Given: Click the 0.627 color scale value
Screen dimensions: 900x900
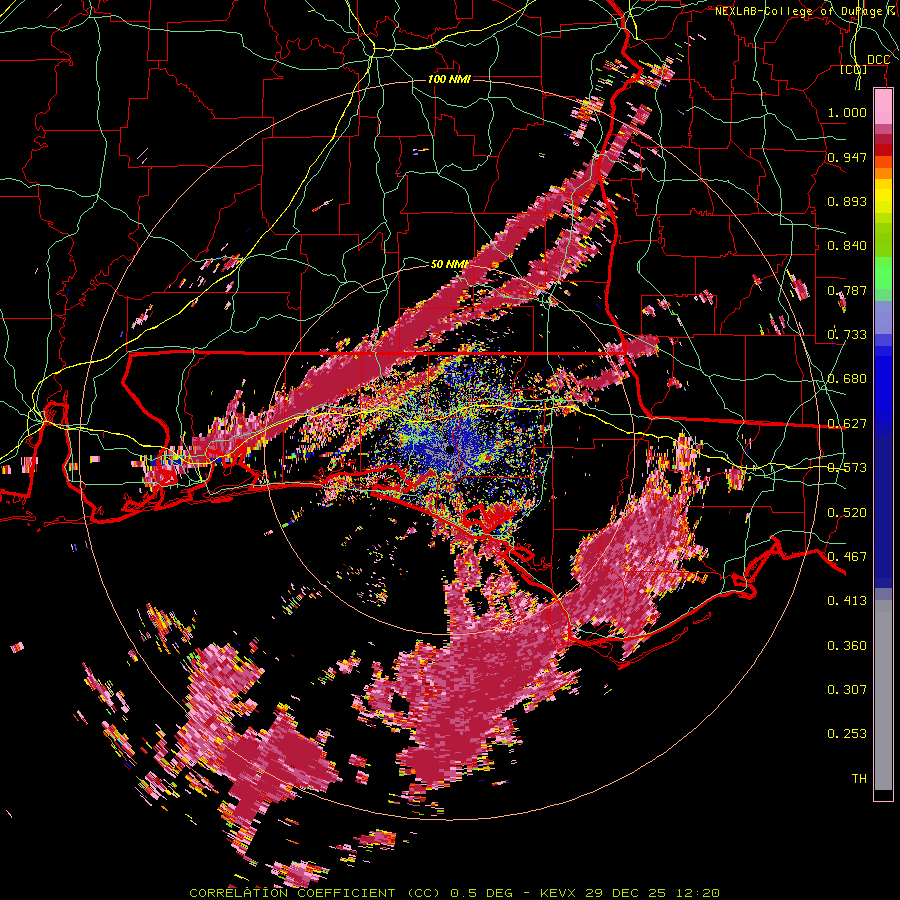Looking at the screenshot, I should click(847, 424).
